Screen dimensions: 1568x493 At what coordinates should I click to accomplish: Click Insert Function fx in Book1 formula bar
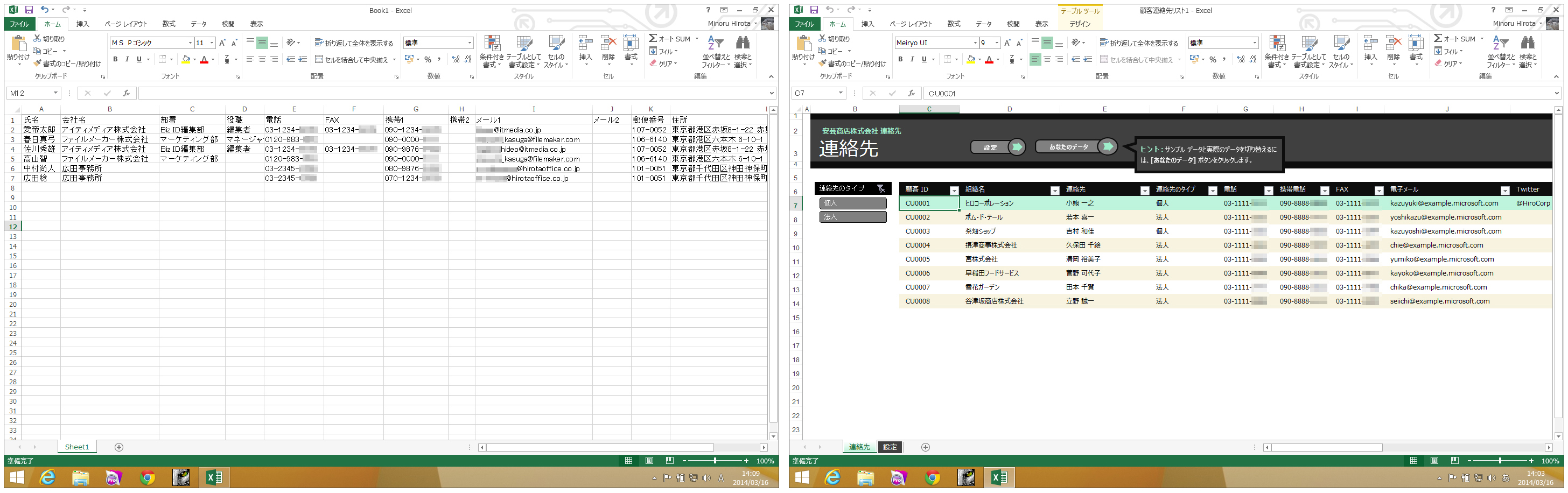pyautogui.click(x=126, y=93)
